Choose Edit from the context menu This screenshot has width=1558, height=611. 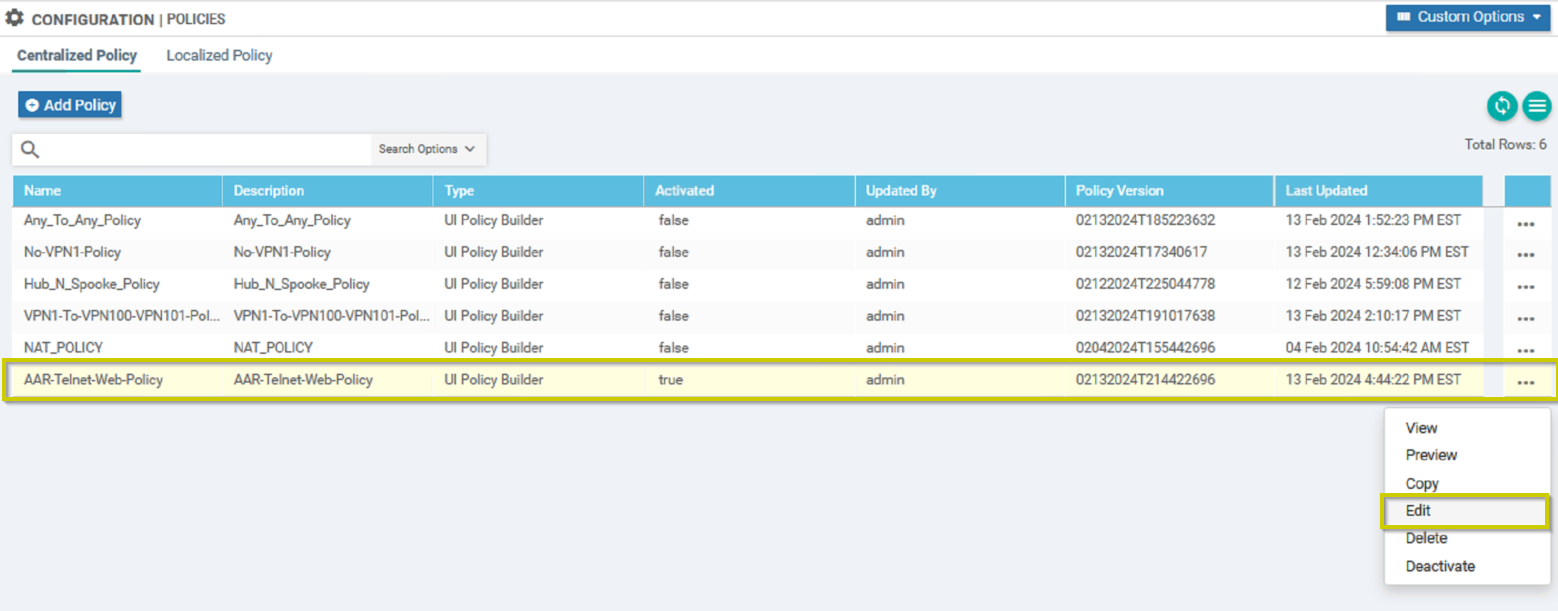tap(1465, 511)
